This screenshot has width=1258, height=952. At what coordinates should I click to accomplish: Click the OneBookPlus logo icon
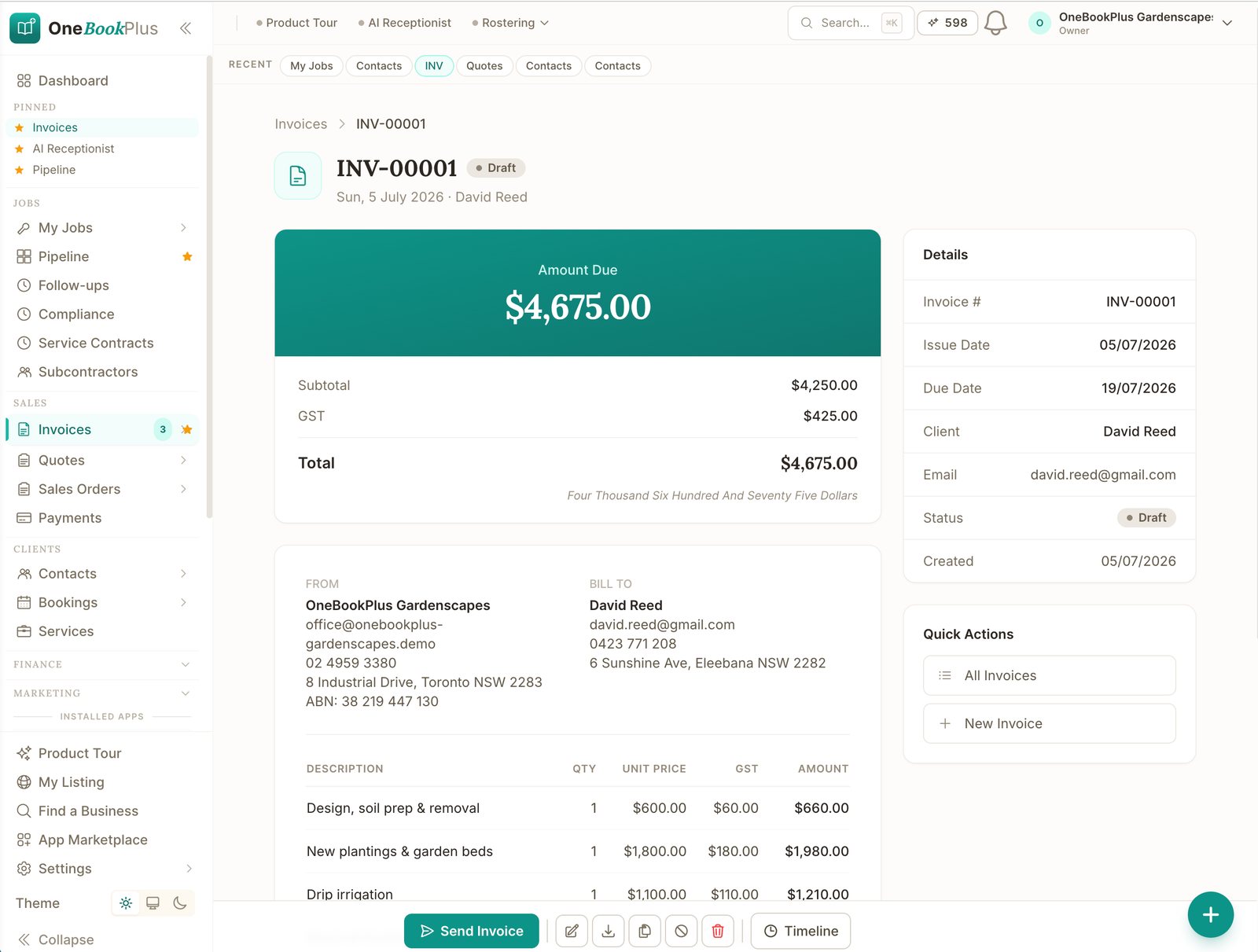click(x=25, y=28)
